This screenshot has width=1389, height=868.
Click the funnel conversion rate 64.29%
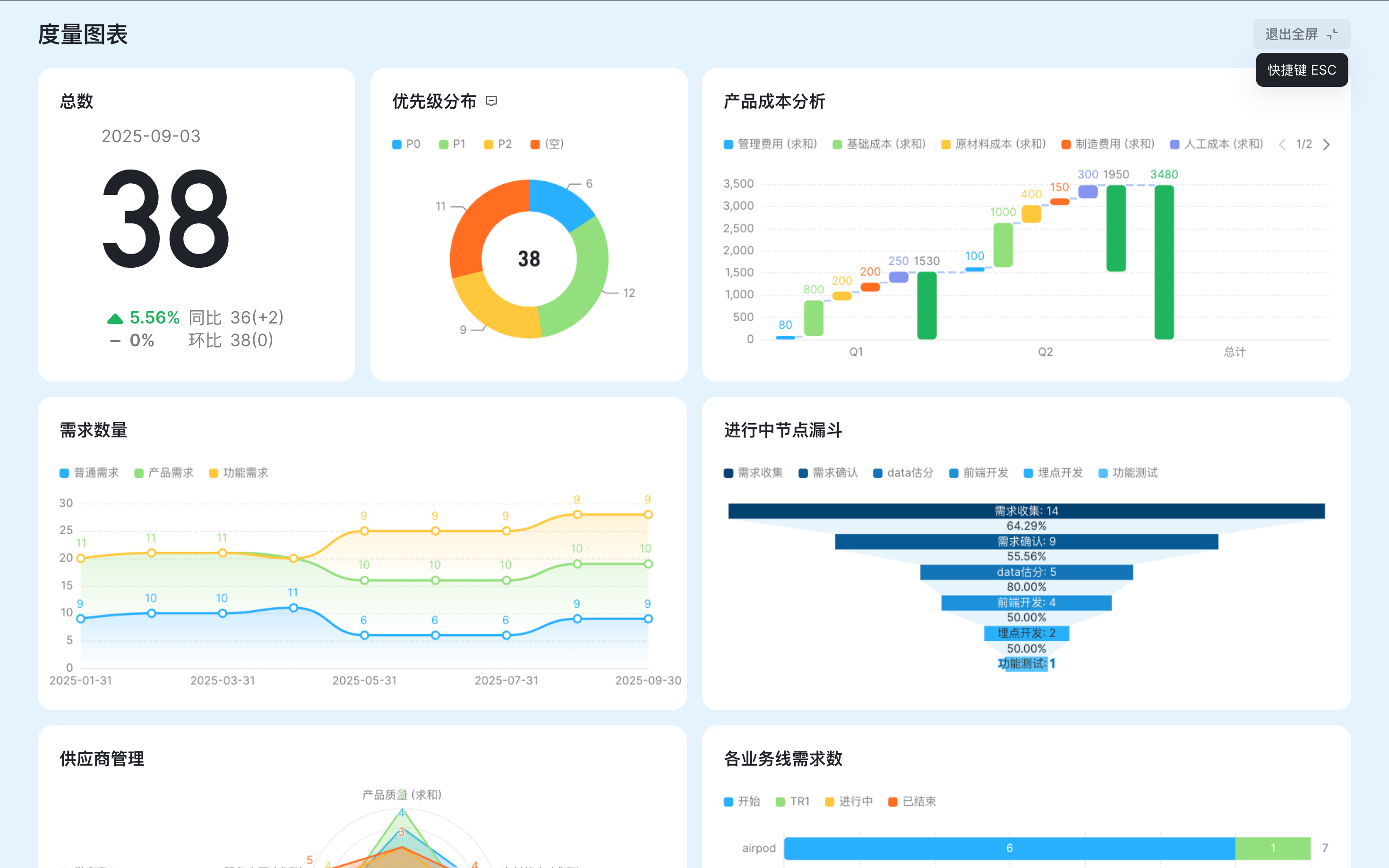[1027, 526]
